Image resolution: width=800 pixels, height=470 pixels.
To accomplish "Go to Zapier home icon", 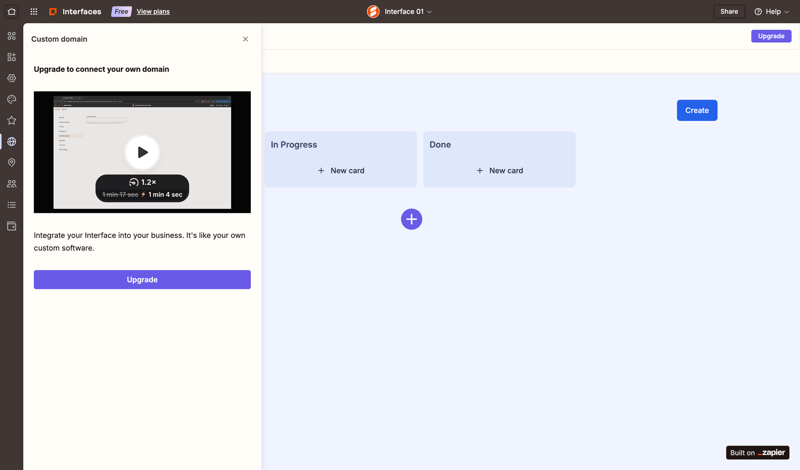I will pyautogui.click(x=11, y=11).
